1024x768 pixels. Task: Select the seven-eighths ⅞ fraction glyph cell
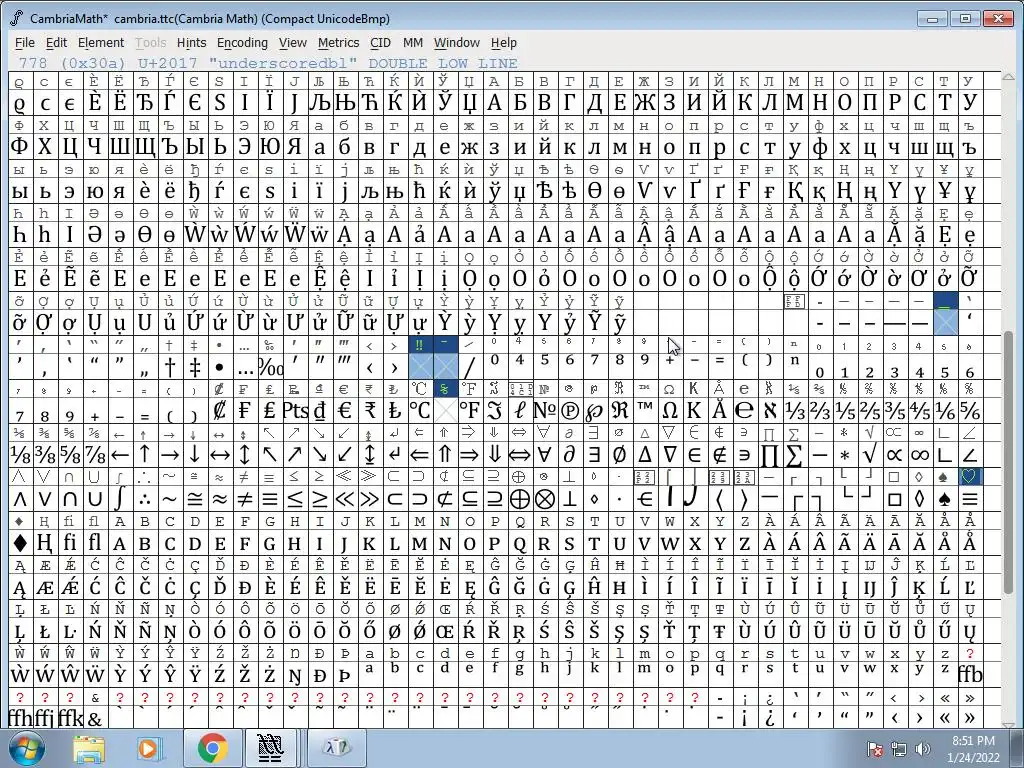coord(95,455)
